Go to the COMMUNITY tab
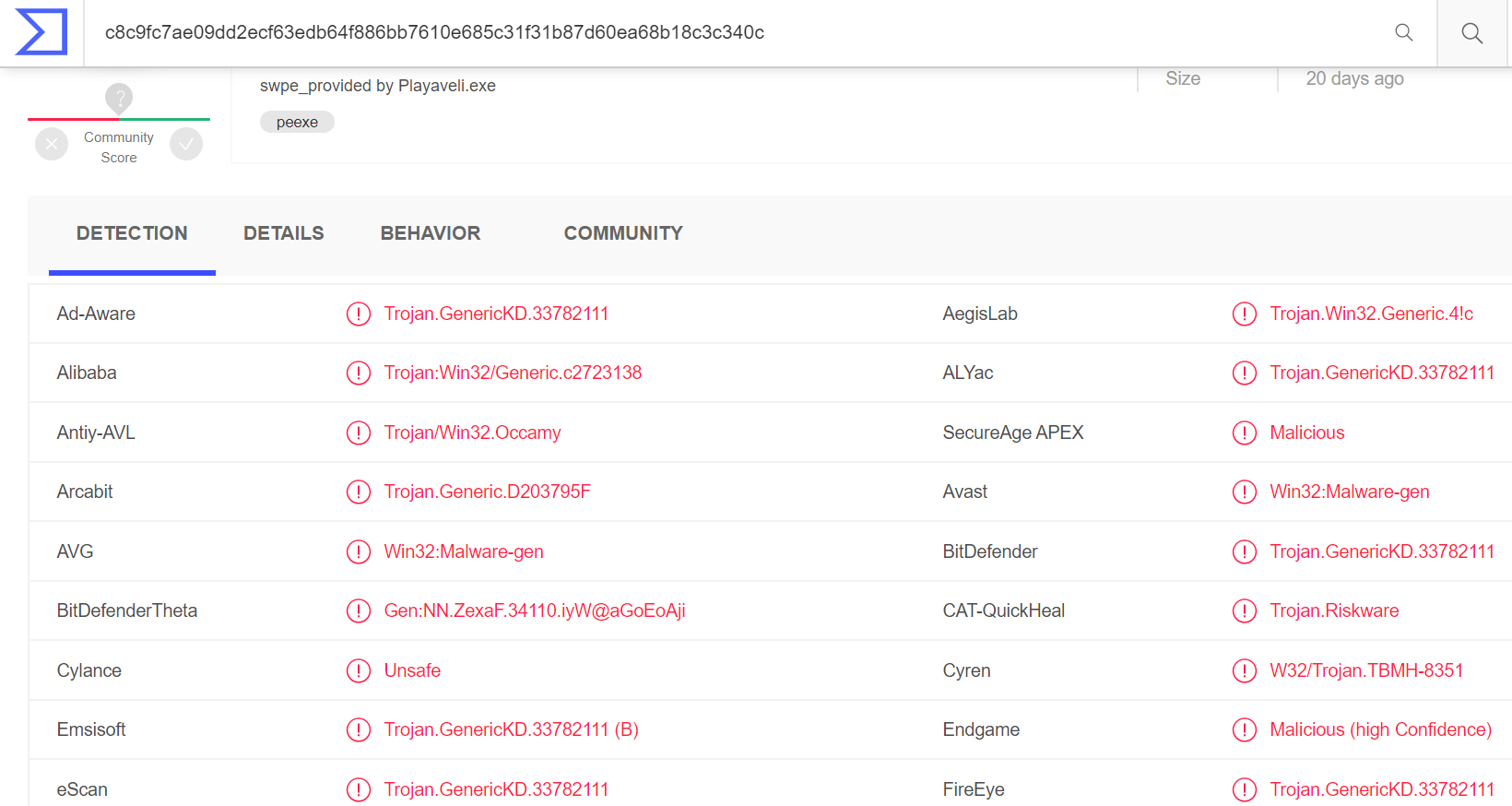 [623, 233]
